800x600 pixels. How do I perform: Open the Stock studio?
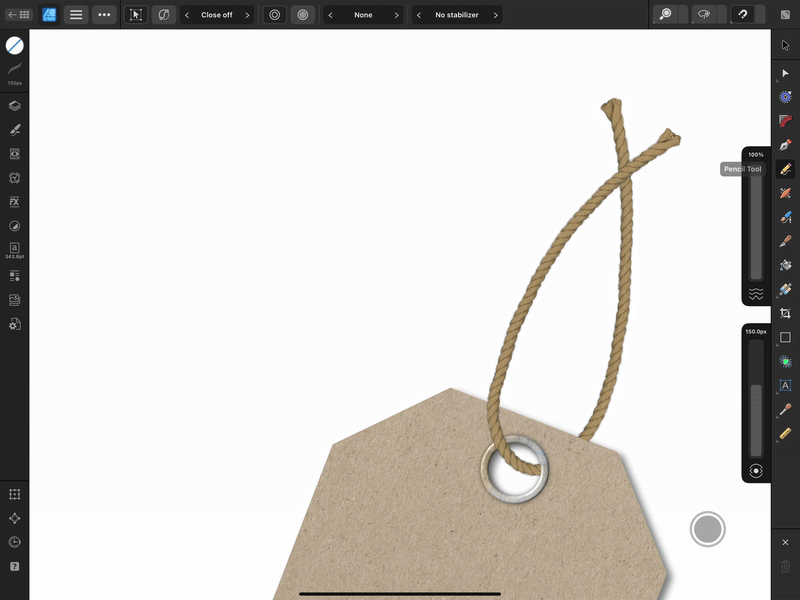coord(14,300)
